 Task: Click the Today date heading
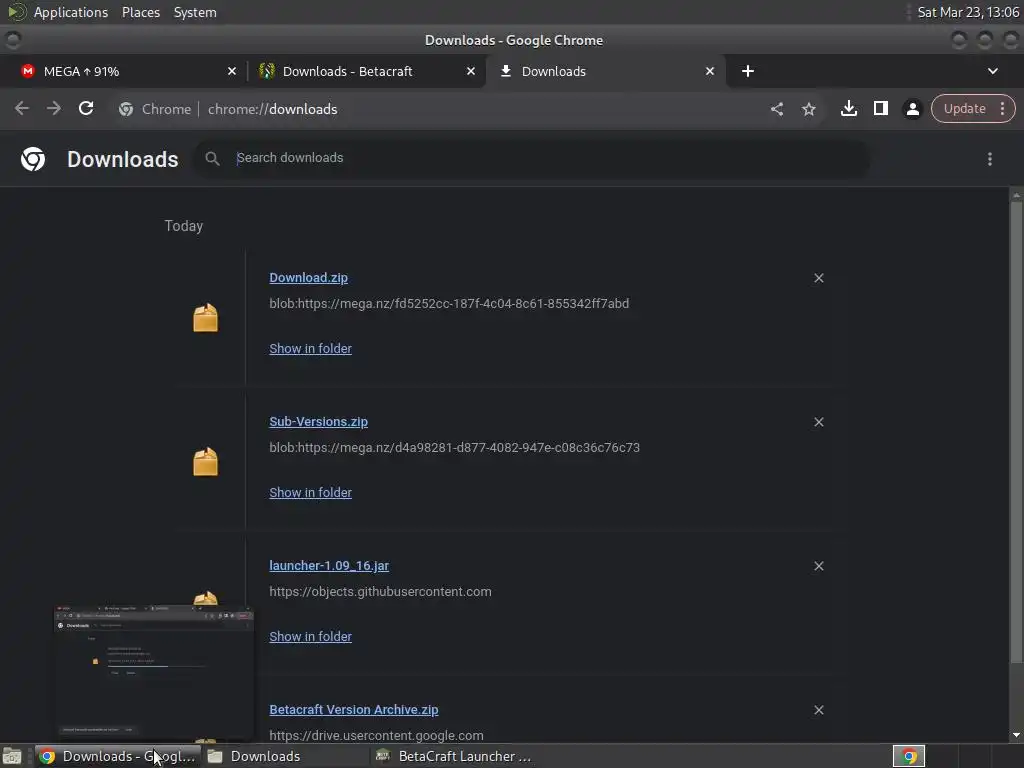pos(184,226)
